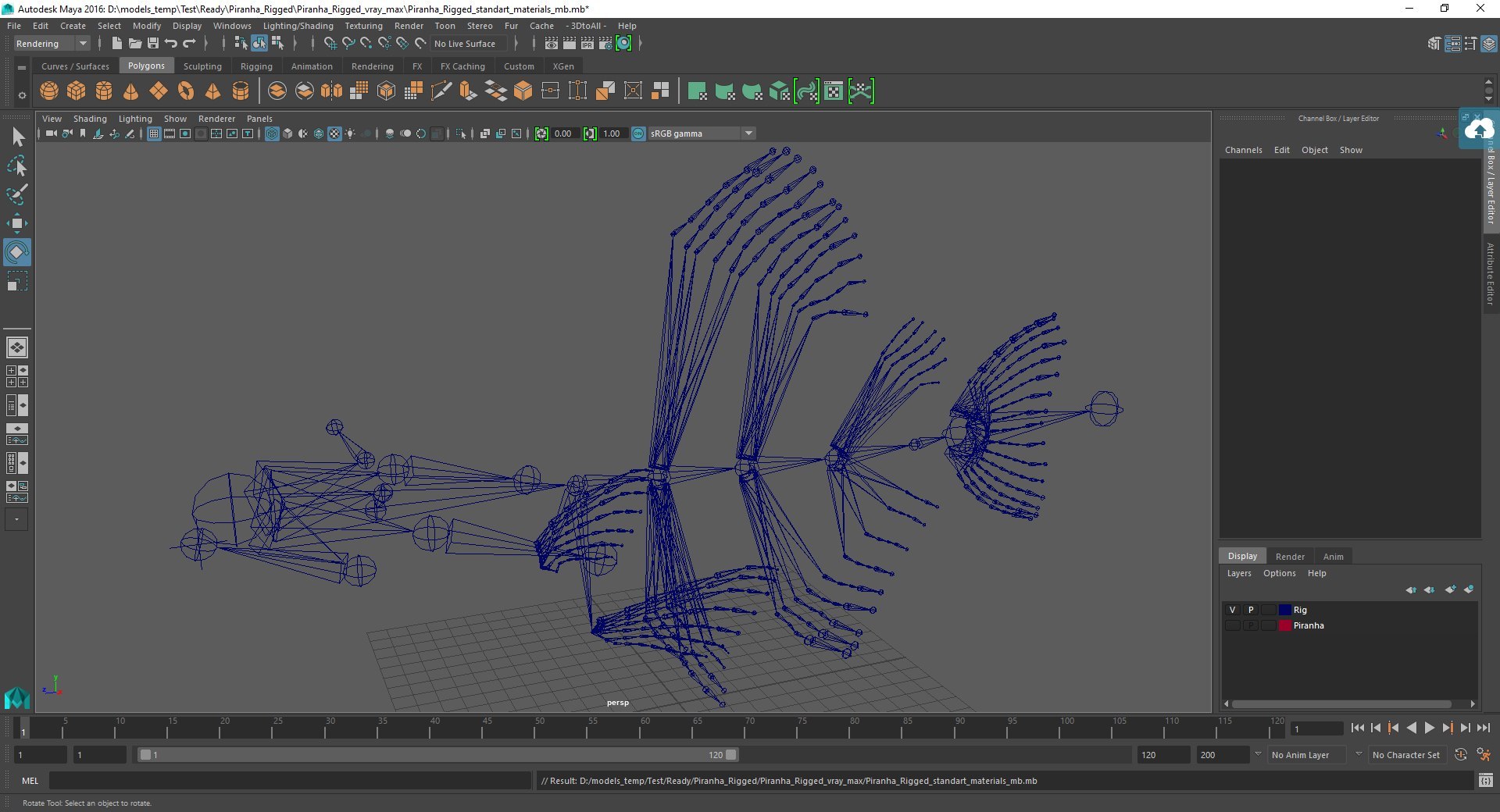The width and height of the screenshot is (1500, 812).
Task: Play animation forward
Action: (x=1430, y=728)
